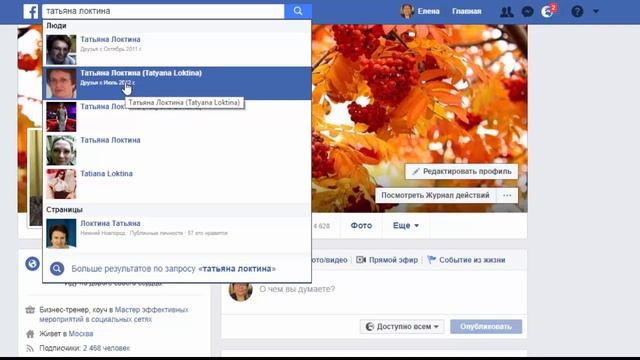Screen dimensions: 640x360
Task: Click the Елена avatar in the top bar
Action: (407, 11)
